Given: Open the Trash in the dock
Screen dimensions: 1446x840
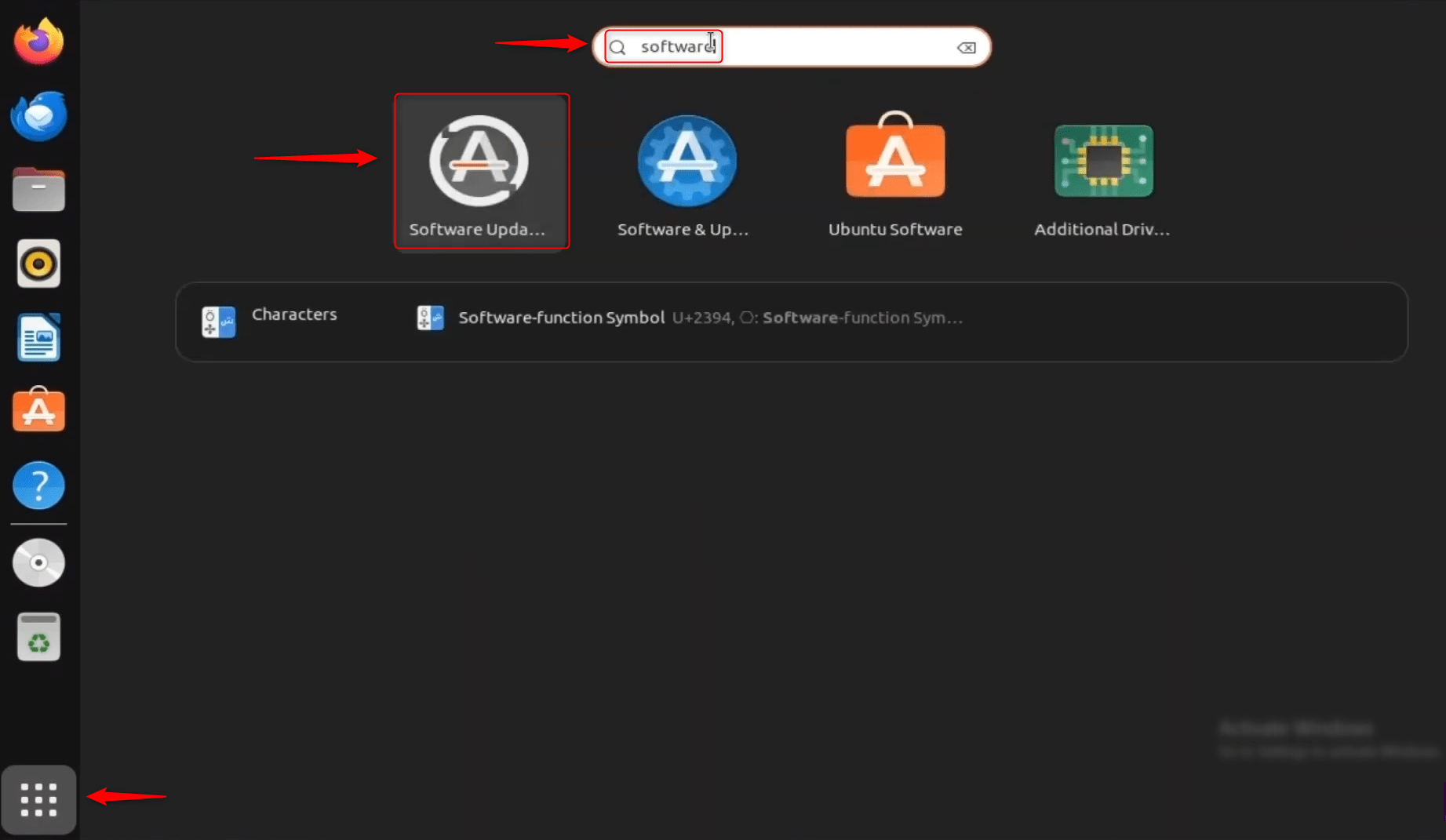Looking at the screenshot, I should click(38, 636).
